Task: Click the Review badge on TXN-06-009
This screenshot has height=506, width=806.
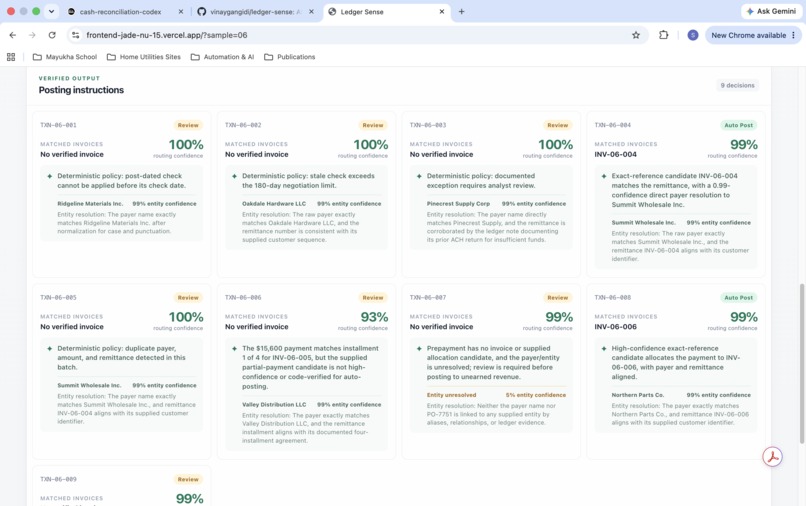Action: [x=188, y=479]
